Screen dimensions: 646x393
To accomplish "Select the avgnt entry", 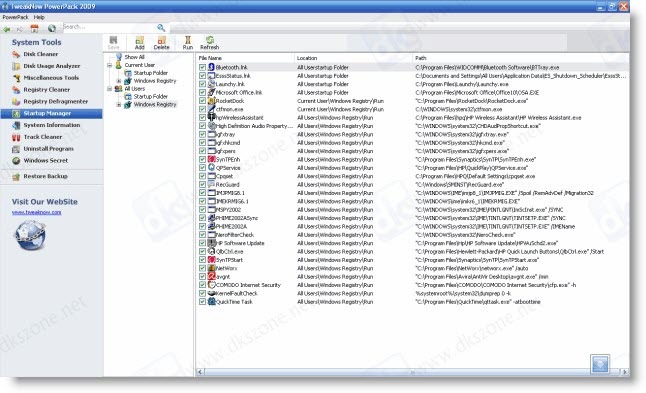I will (223, 276).
